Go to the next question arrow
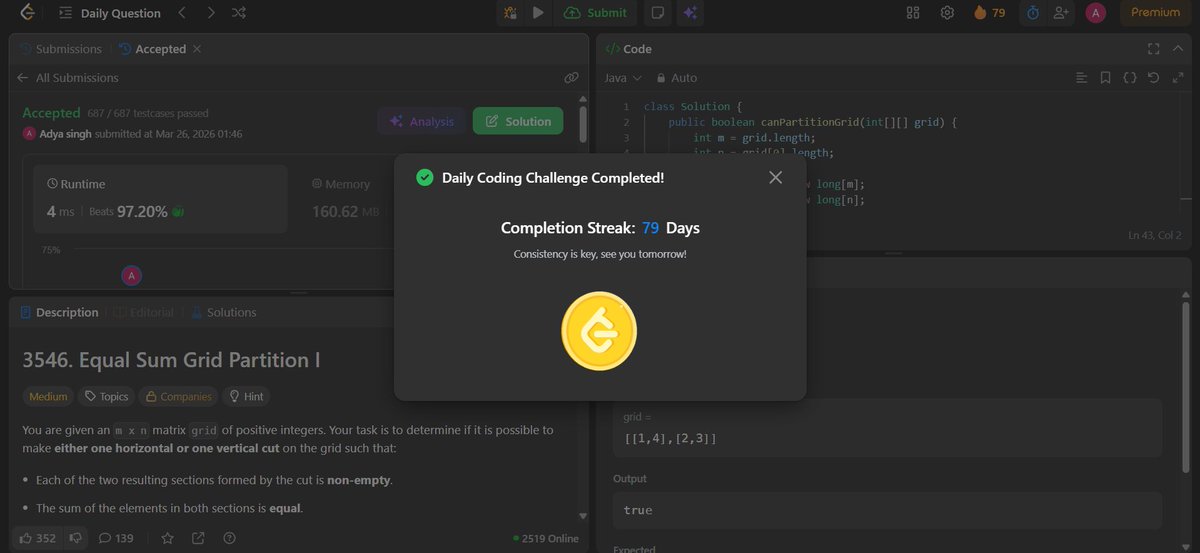1200x553 pixels. coord(210,13)
